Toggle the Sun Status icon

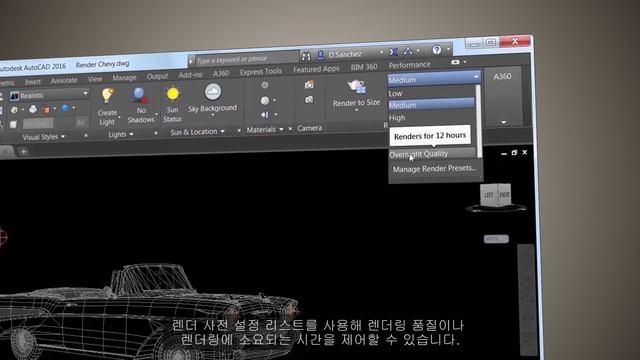pyautogui.click(x=173, y=94)
